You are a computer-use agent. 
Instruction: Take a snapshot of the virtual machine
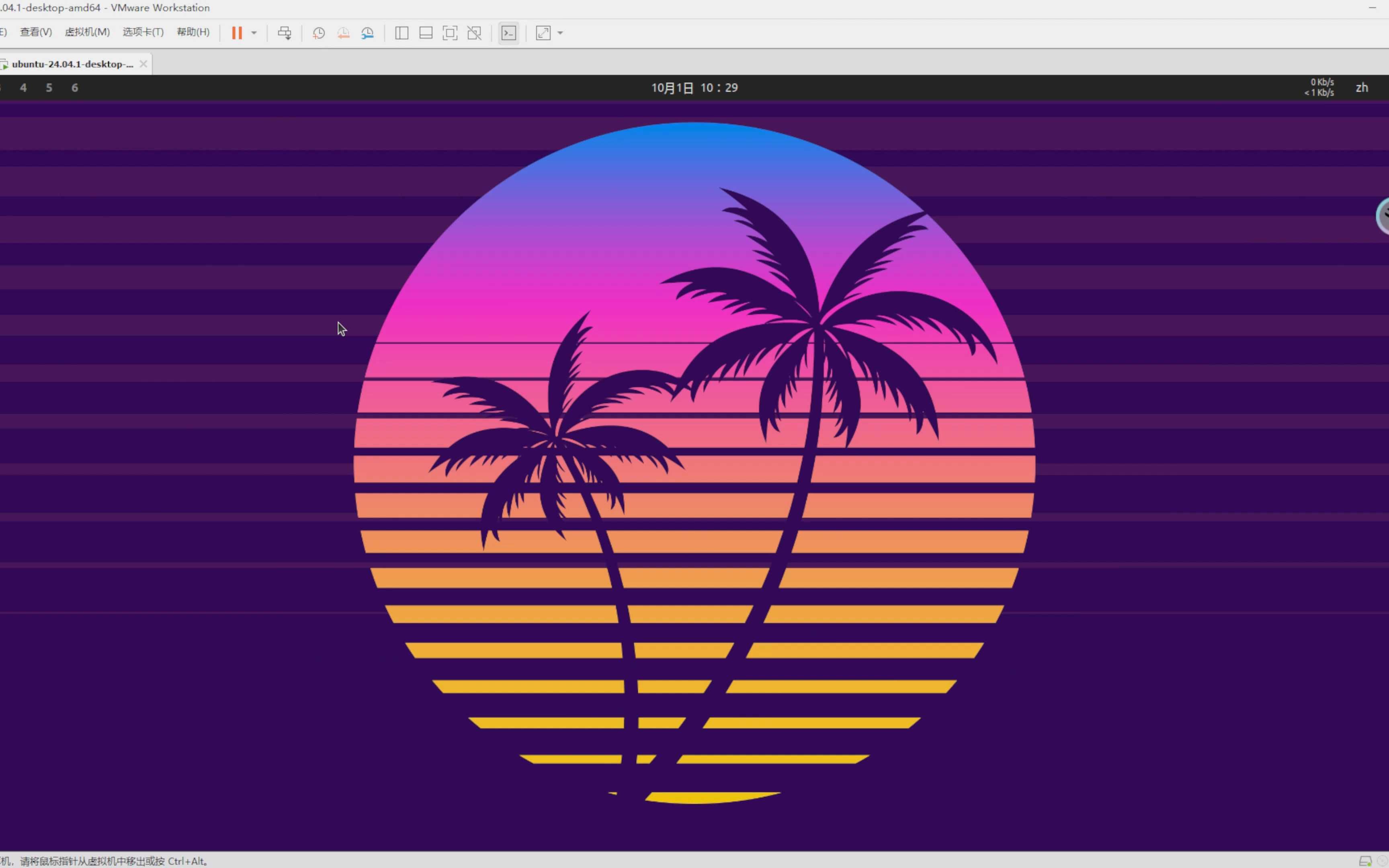click(319, 33)
